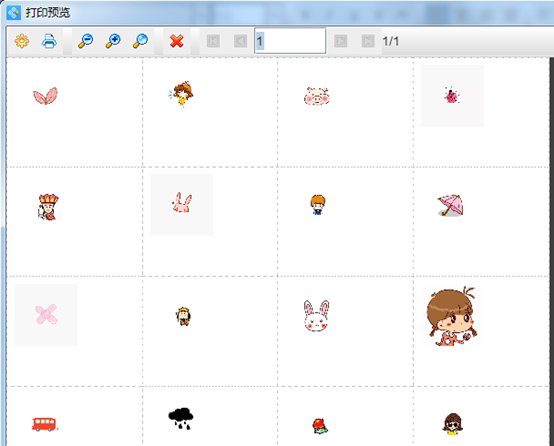Click the print preview window title icon

pyautogui.click(x=14, y=13)
